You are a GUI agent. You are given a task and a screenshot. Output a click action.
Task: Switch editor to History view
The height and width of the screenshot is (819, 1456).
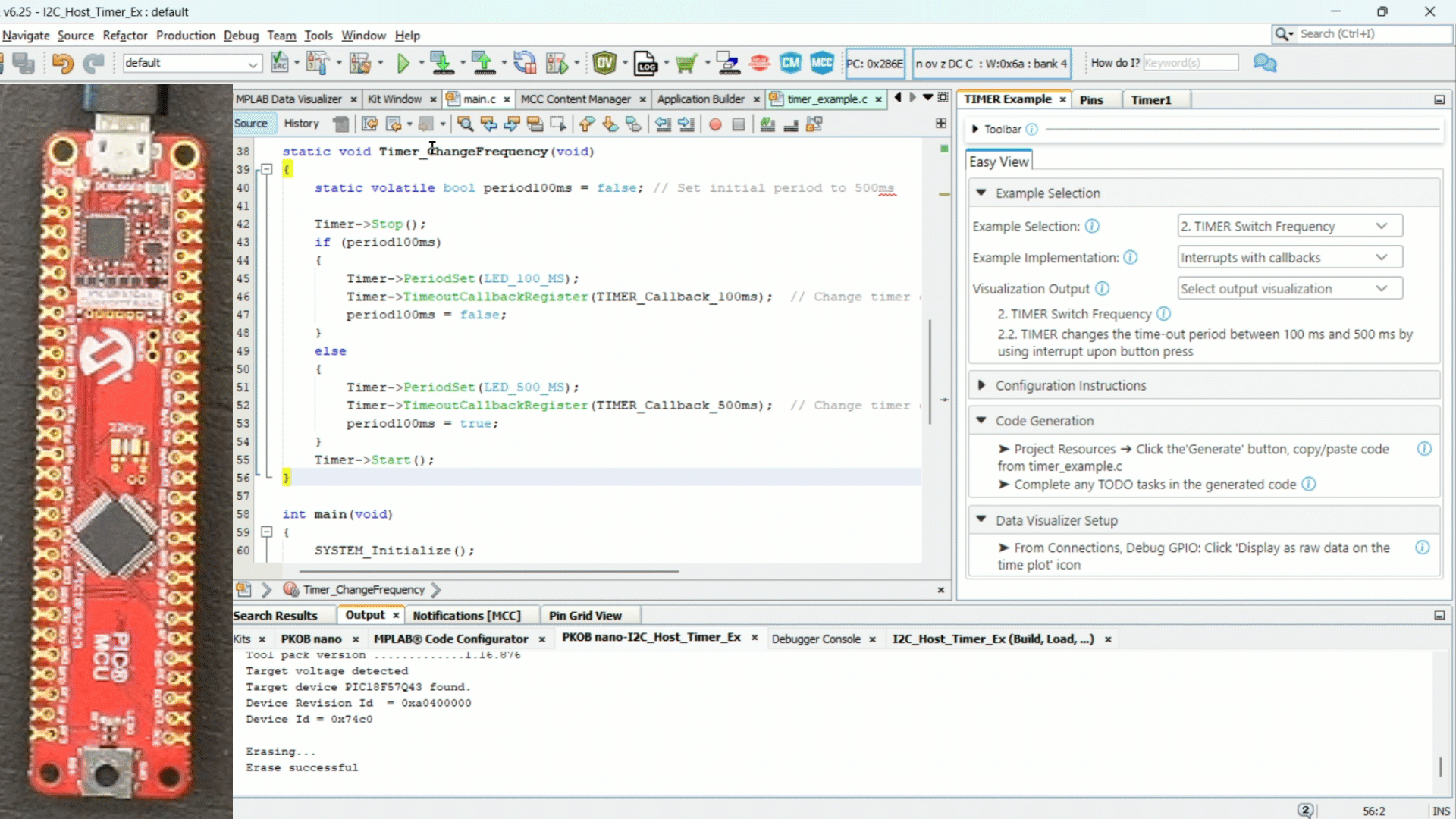[x=301, y=124]
